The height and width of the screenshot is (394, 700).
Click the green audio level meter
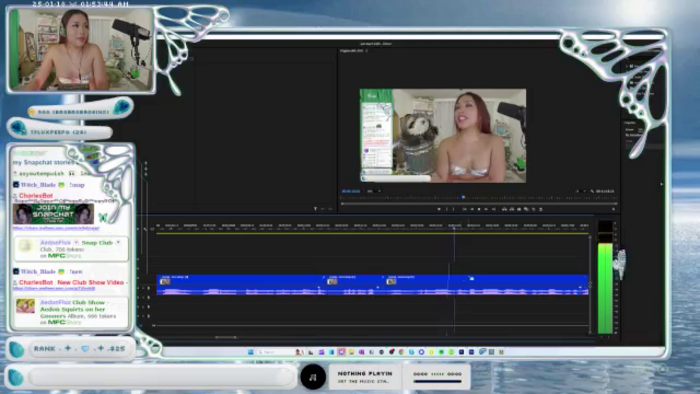pyautogui.click(x=605, y=288)
